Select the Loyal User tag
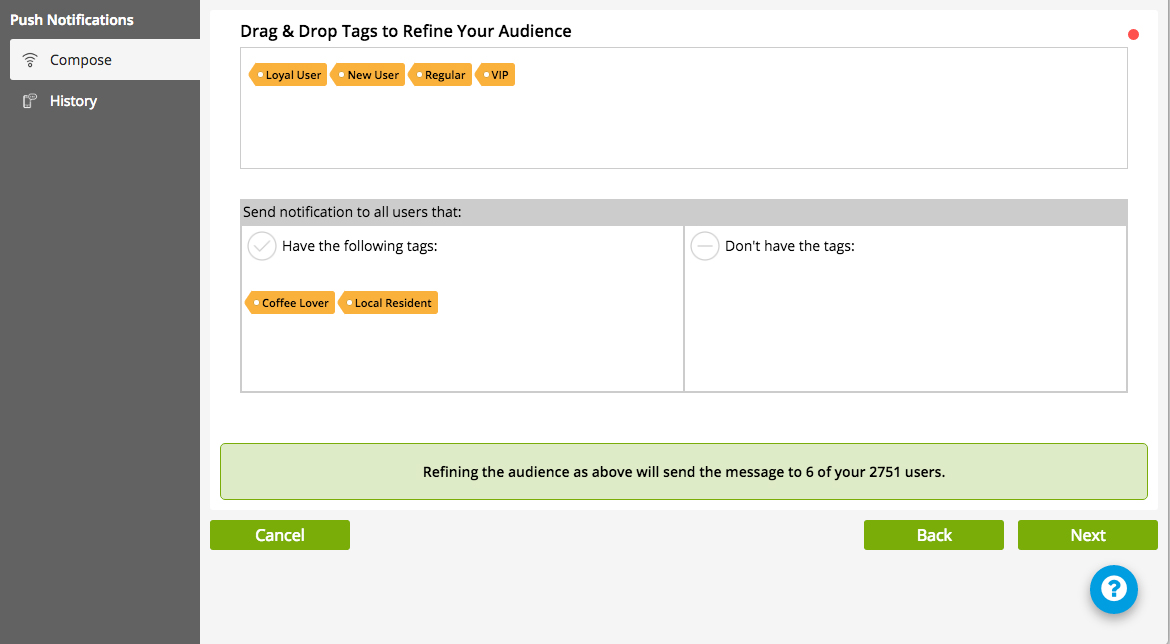Image resolution: width=1170 pixels, height=644 pixels. (x=289, y=75)
